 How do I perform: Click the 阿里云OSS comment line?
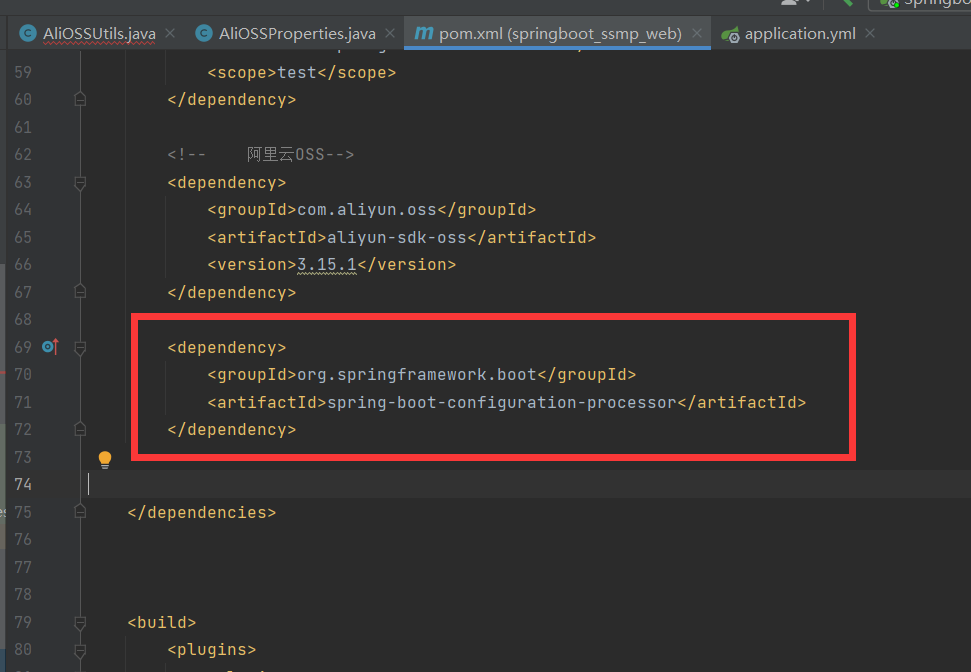tap(261, 154)
